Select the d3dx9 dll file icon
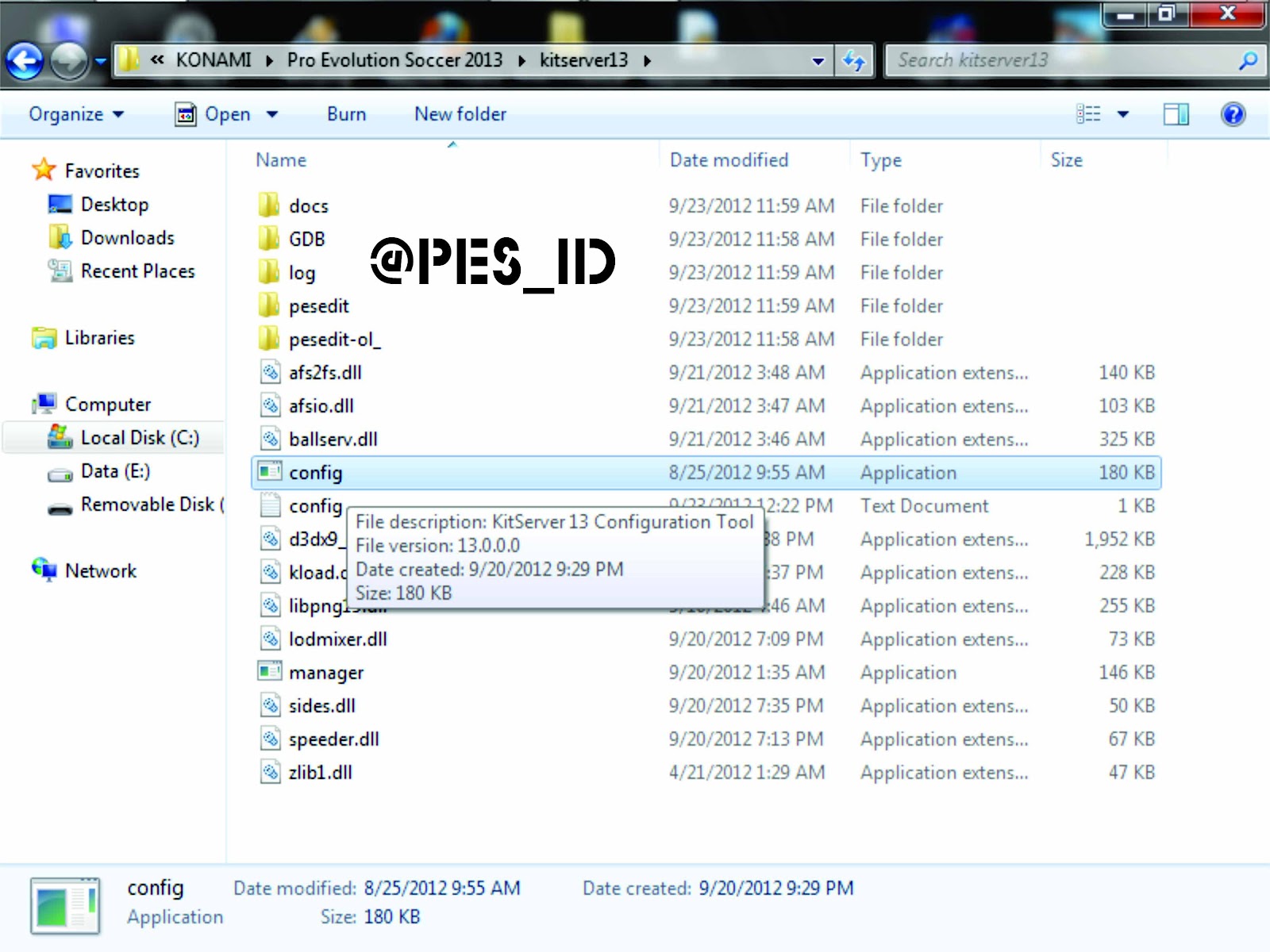 tap(270, 539)
